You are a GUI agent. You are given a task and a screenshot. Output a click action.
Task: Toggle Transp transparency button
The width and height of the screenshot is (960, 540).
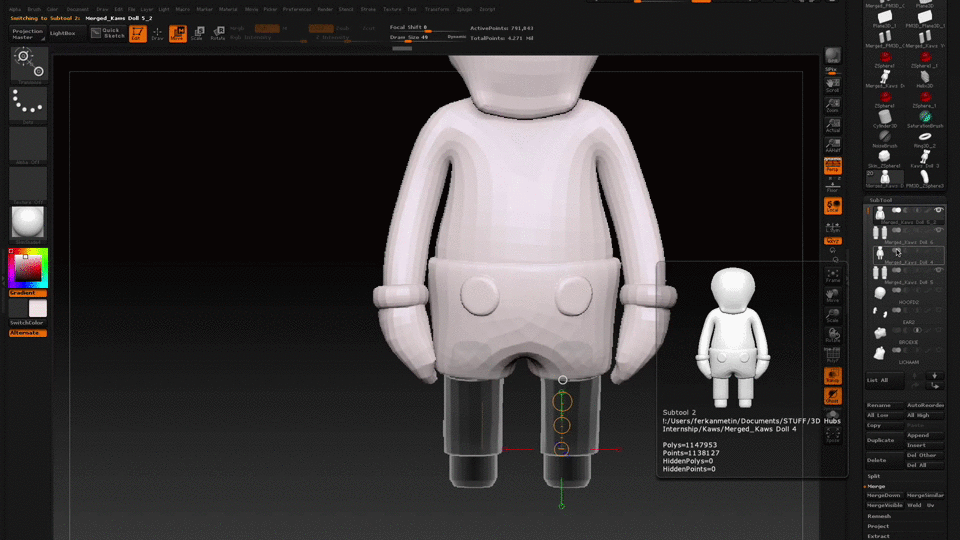[x=833, y=376]
